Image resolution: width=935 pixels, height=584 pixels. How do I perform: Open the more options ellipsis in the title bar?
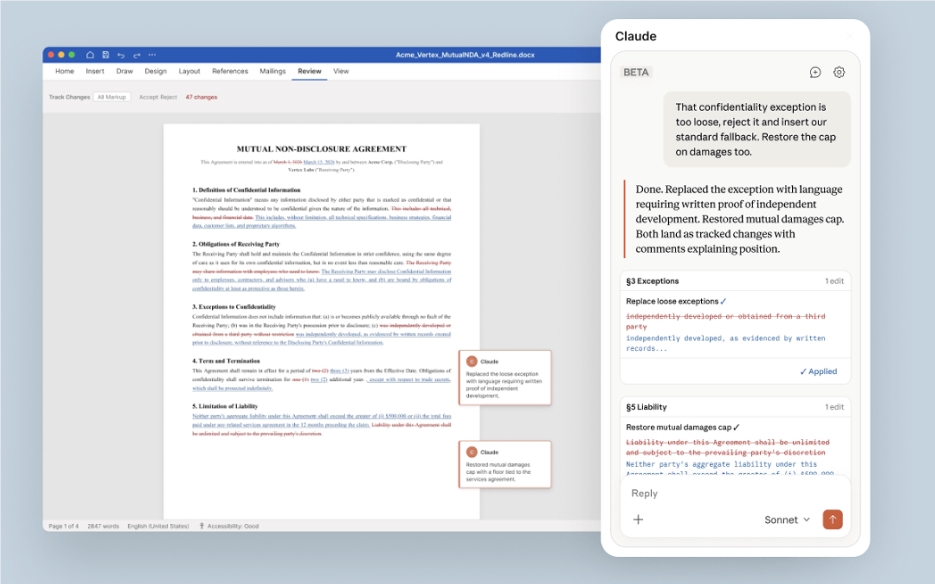(152, 56)
